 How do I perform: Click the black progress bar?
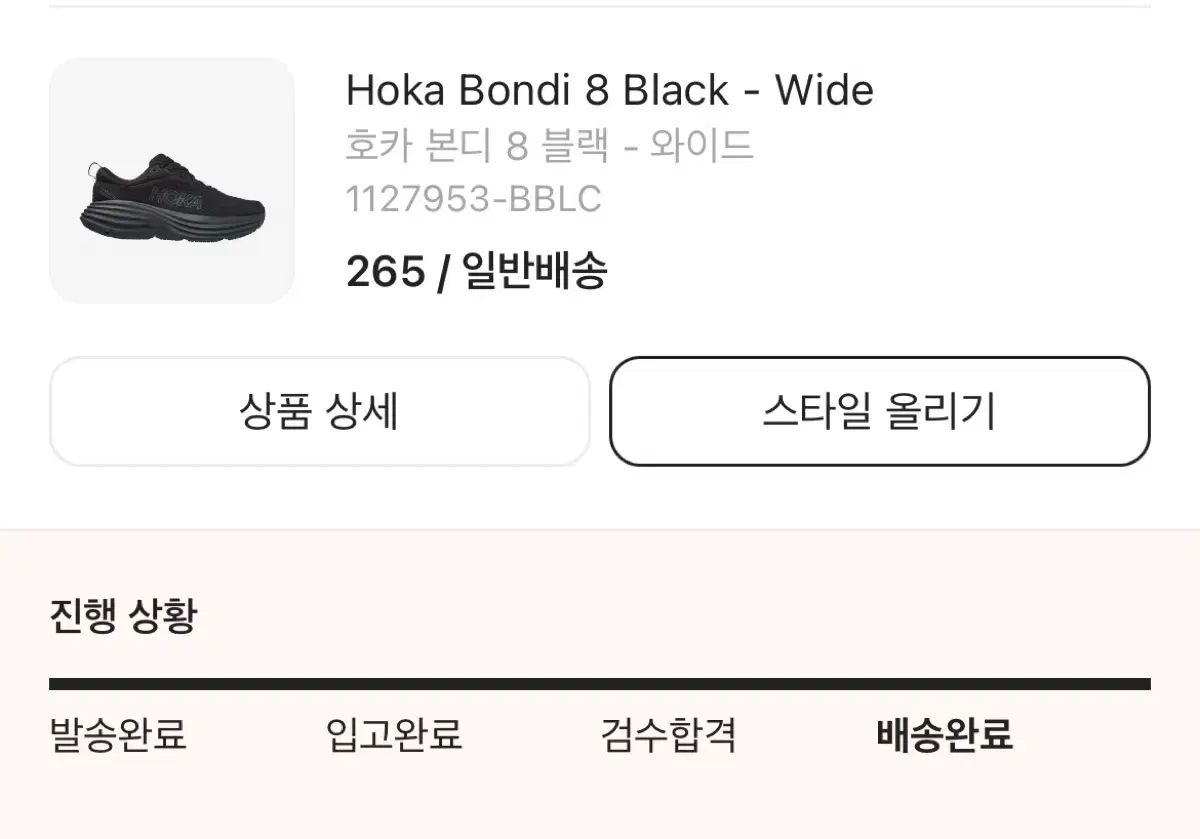[600, 684]
